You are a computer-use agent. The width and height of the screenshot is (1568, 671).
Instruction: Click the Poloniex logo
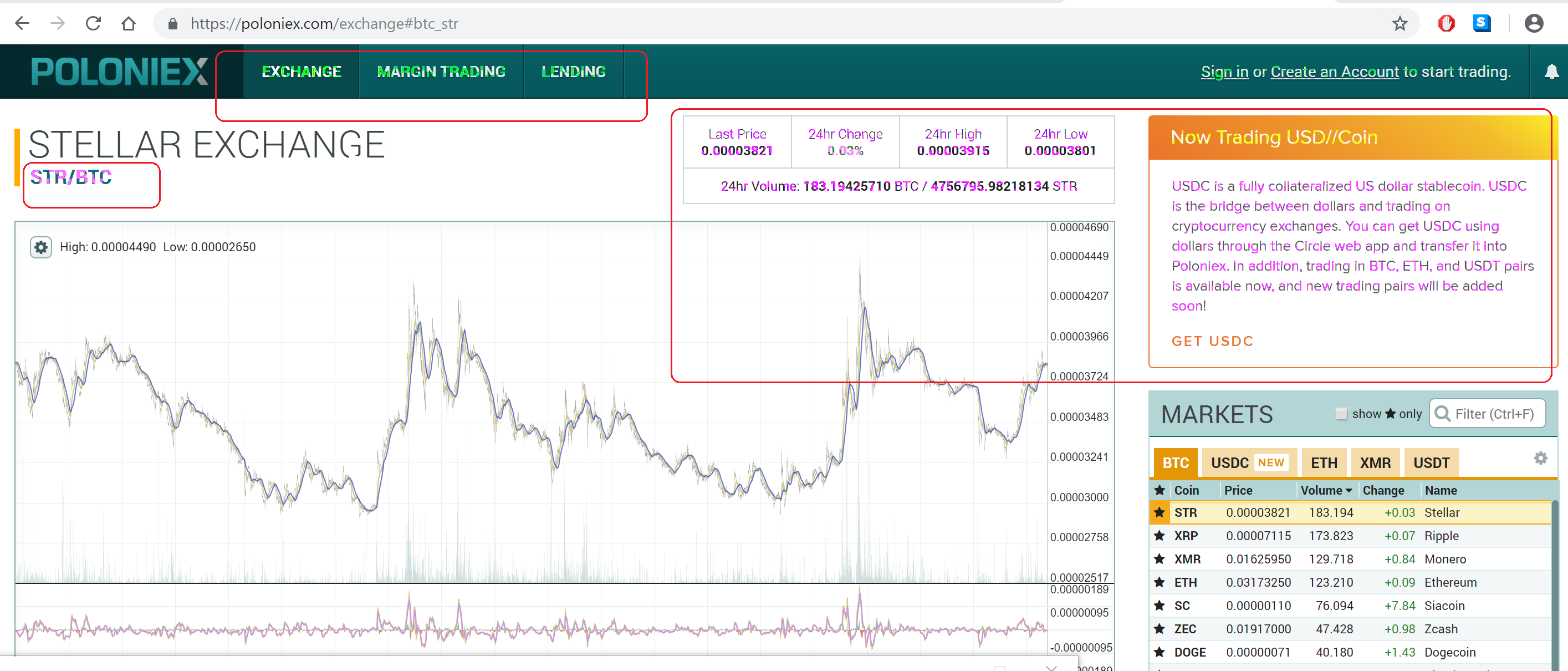click(119, 71)
